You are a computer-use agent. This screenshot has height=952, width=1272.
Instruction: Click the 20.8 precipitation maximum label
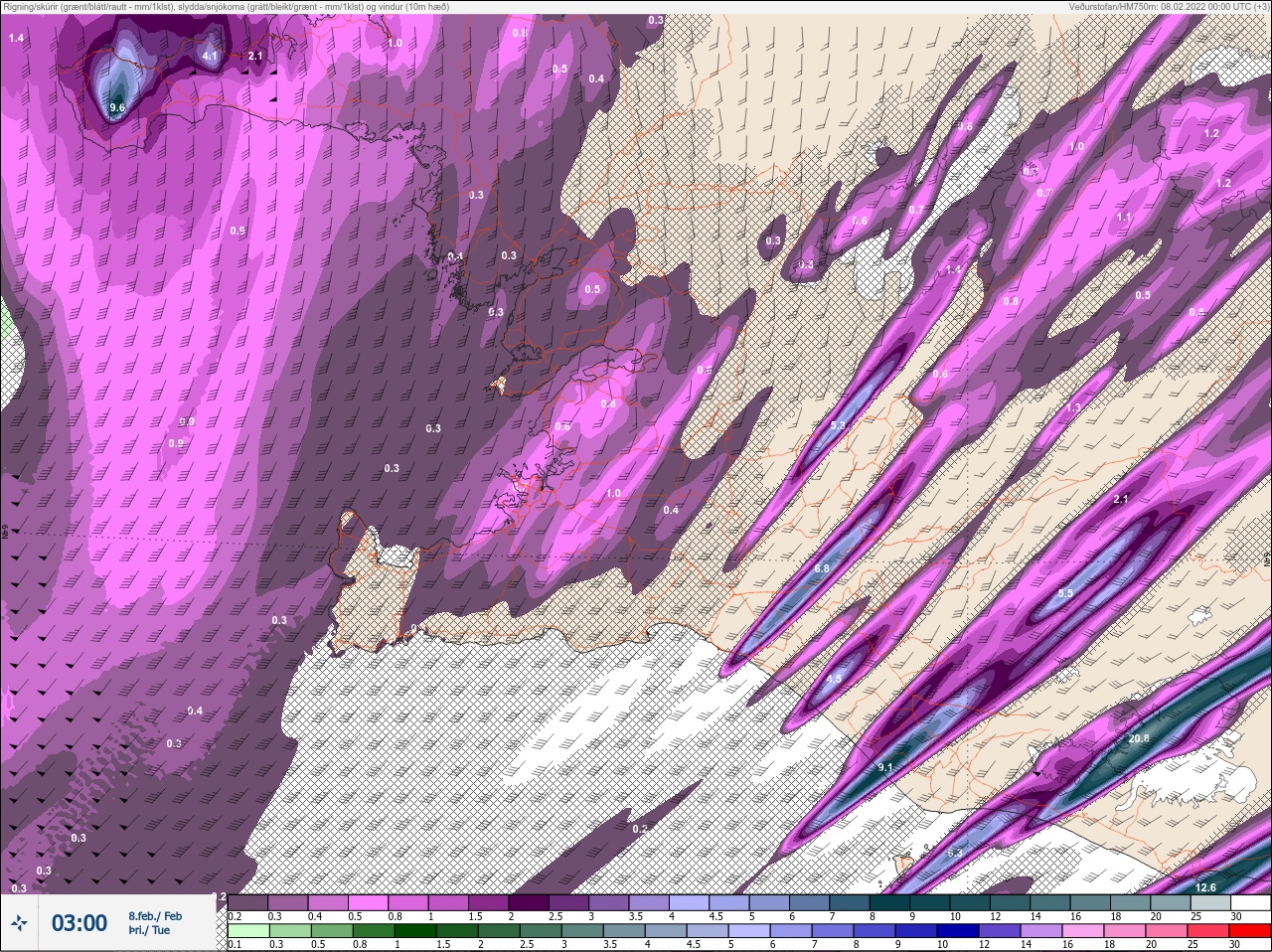click(1139, 738)
